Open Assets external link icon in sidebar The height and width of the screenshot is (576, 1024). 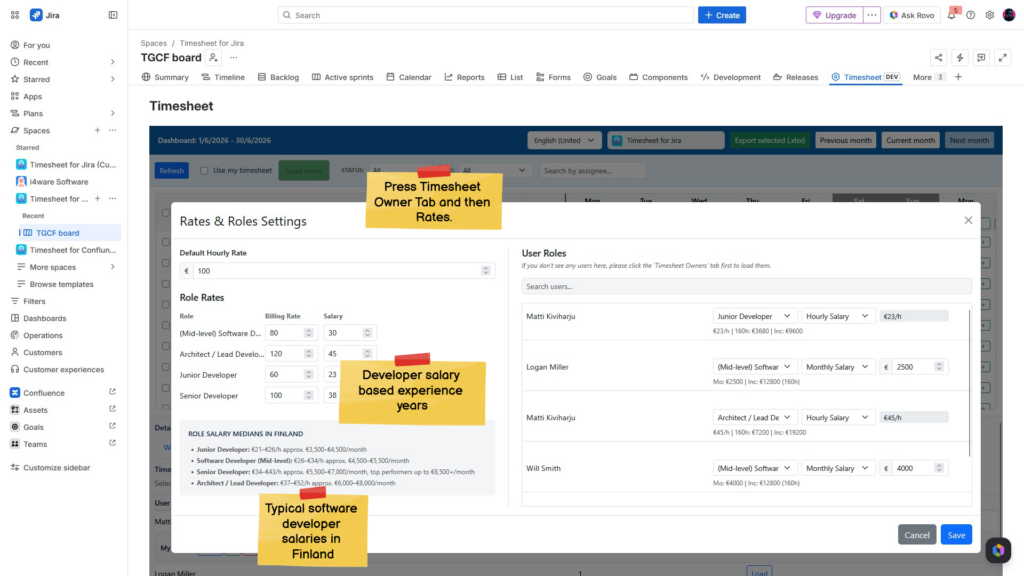[x=112, y=409]
